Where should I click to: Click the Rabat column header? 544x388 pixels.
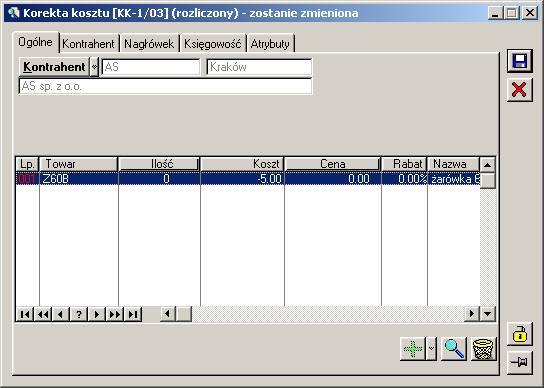404,164
